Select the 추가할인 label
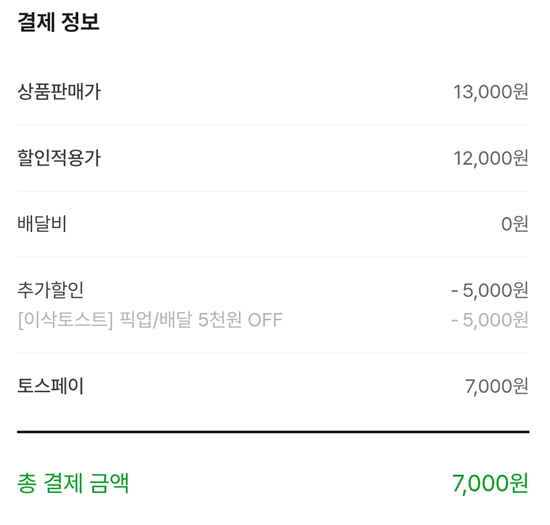The image size is (550, 525). [51, 290]
